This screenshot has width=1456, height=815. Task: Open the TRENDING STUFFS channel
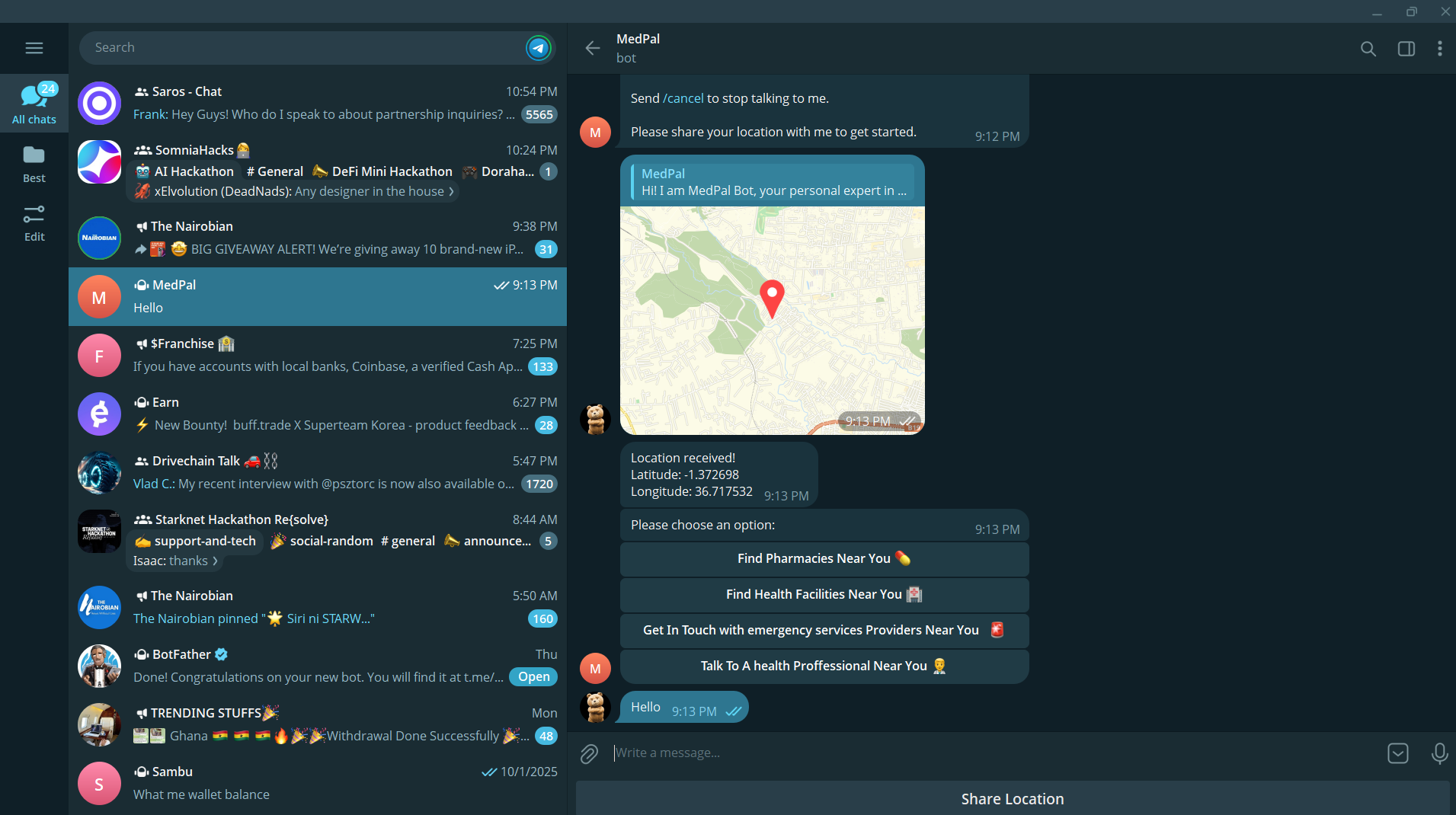tap(318, 724)
